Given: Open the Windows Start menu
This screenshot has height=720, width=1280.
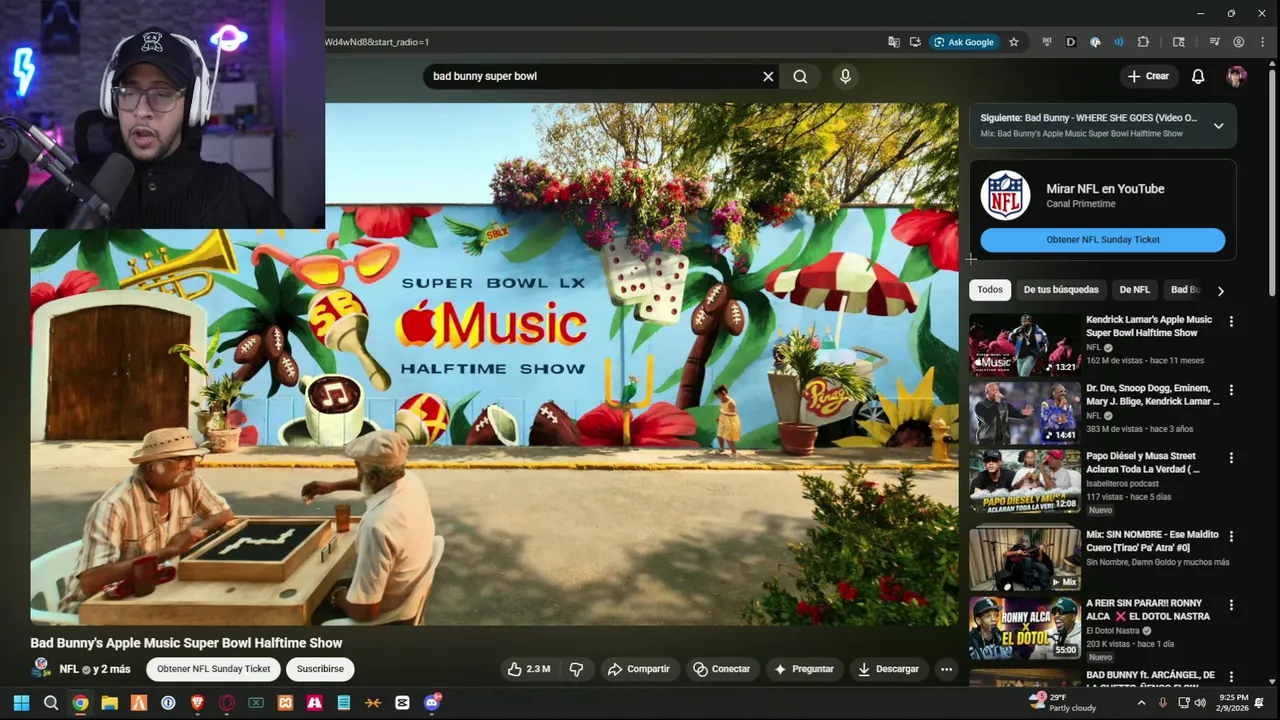Looking at the screenshot, I should [x=21, y=703].
